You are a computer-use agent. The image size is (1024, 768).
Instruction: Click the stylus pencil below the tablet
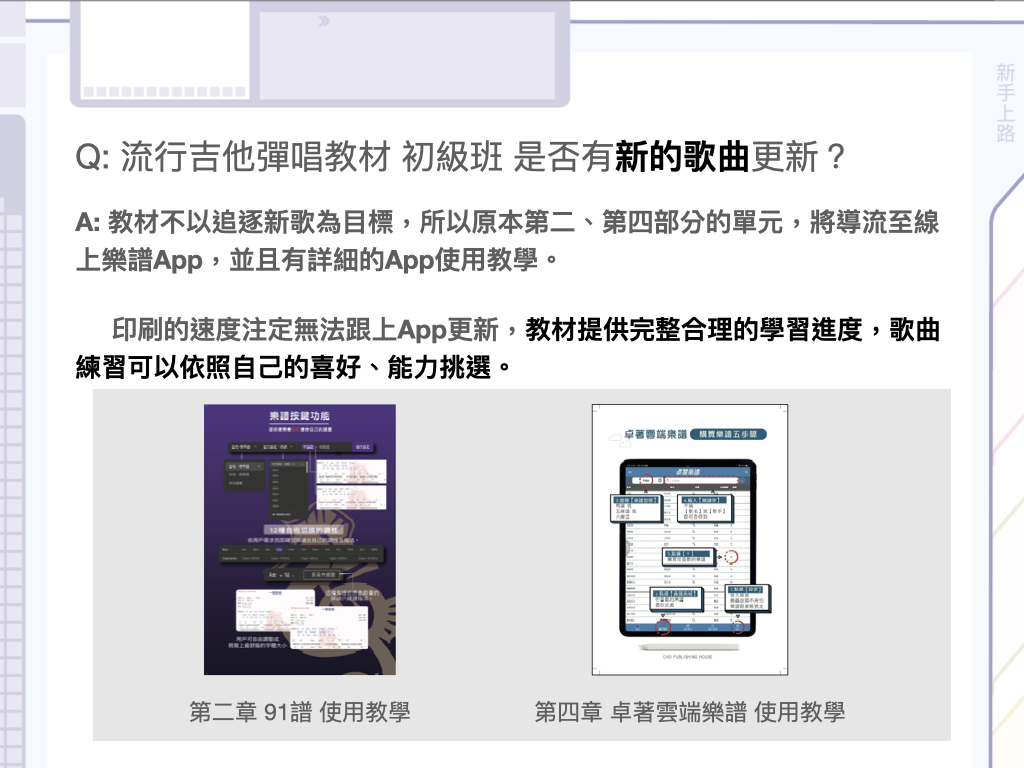click(689, 646)
